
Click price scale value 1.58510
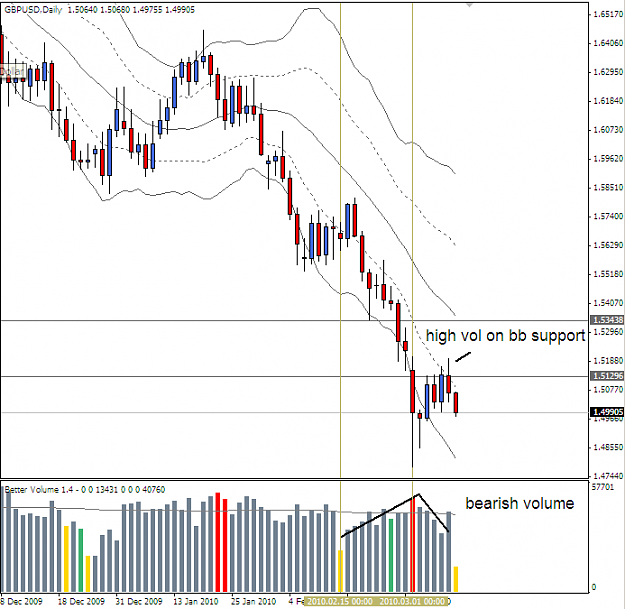pos(608,187)
